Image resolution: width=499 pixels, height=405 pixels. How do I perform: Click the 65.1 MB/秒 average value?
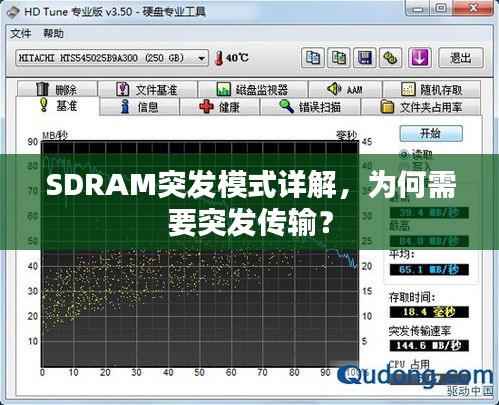(429, 269)
